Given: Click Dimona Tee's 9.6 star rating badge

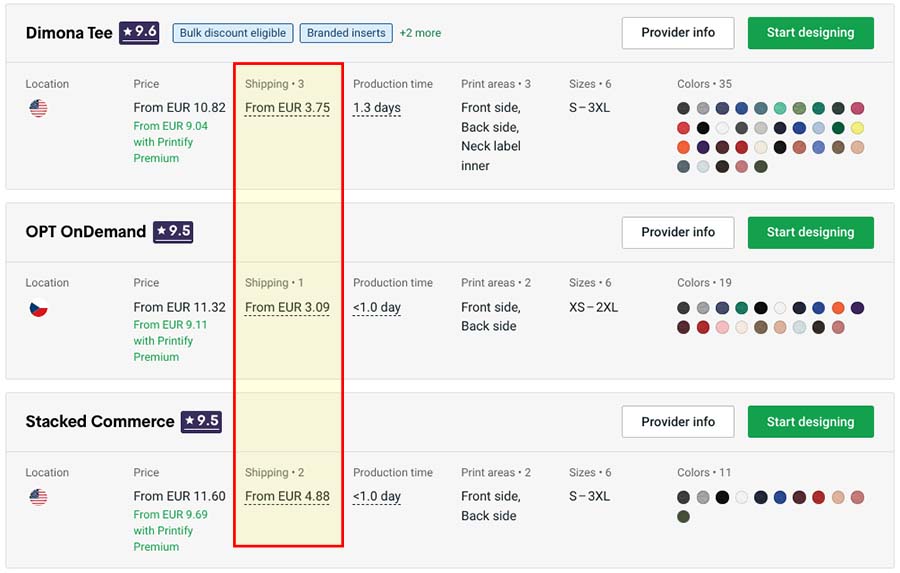Looking at the screenshot, I should (139, 33).
